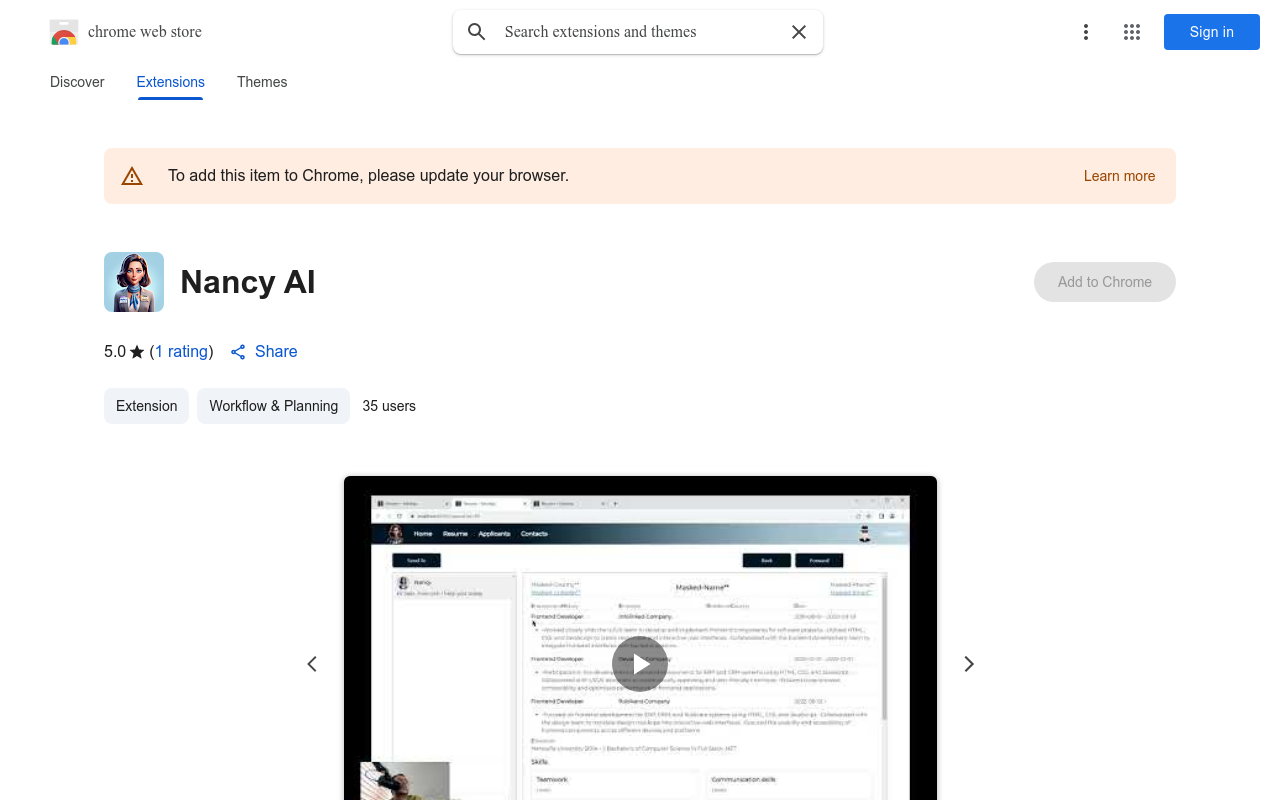The width and height of the screenshot is (1280, 800).
Task: Click the rating star icon
Action: pos(137,352)
